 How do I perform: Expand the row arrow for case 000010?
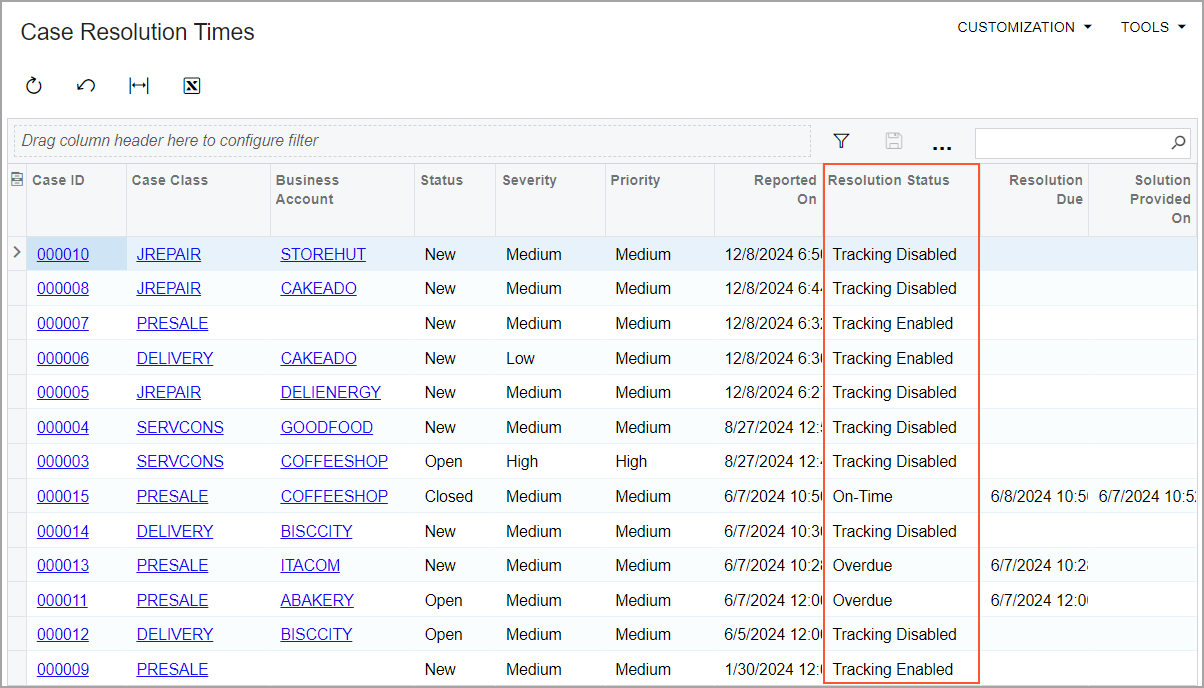(16, 253)
